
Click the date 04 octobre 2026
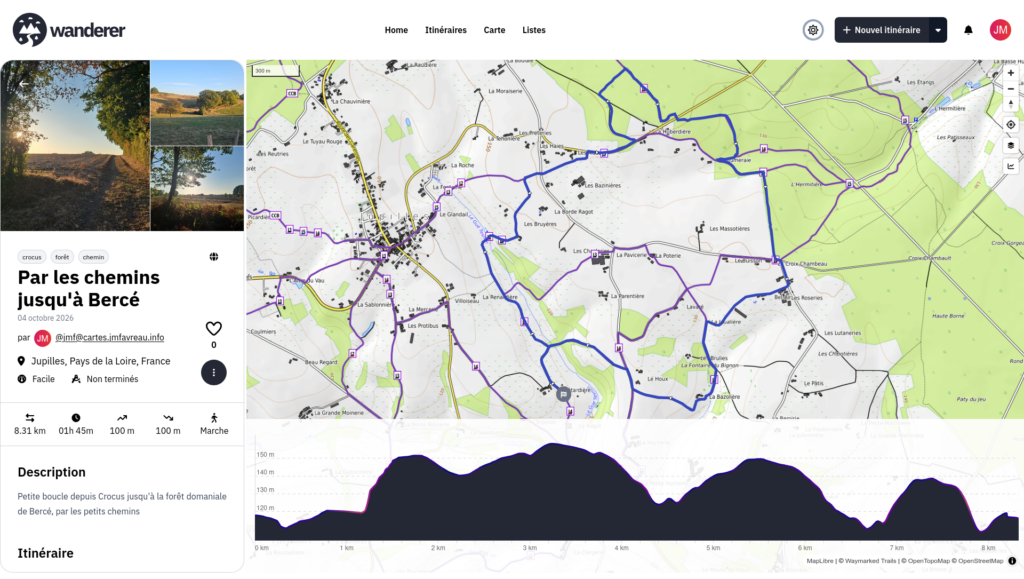46,318
